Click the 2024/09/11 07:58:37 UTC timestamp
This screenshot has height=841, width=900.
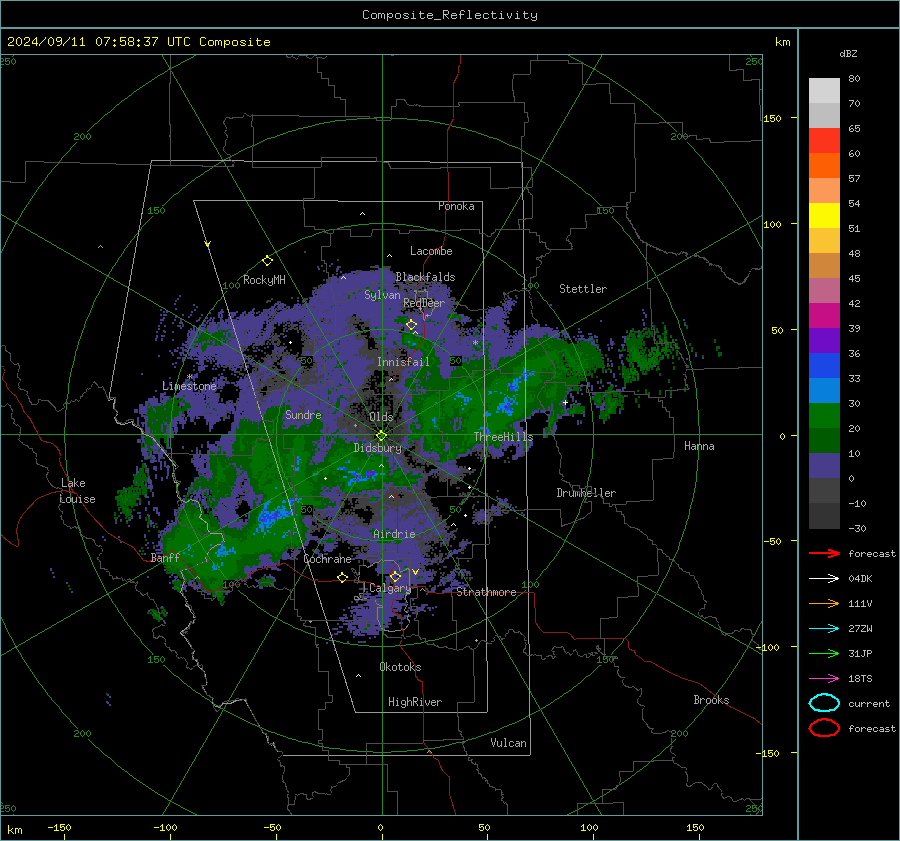click(138, 42)
